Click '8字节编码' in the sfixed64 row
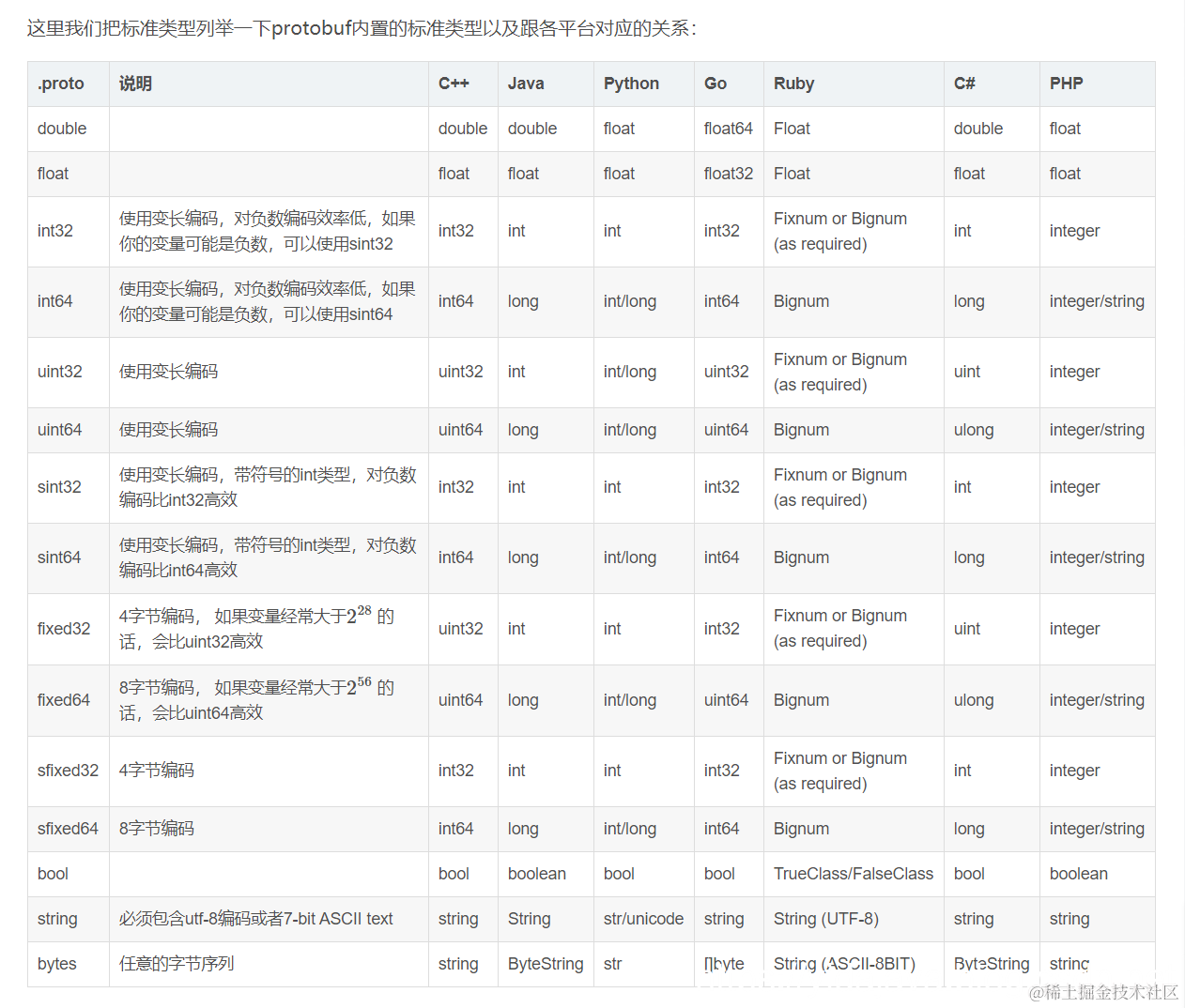The height and width of the screenshot is (1008, 1185). [x=157, y=829]
